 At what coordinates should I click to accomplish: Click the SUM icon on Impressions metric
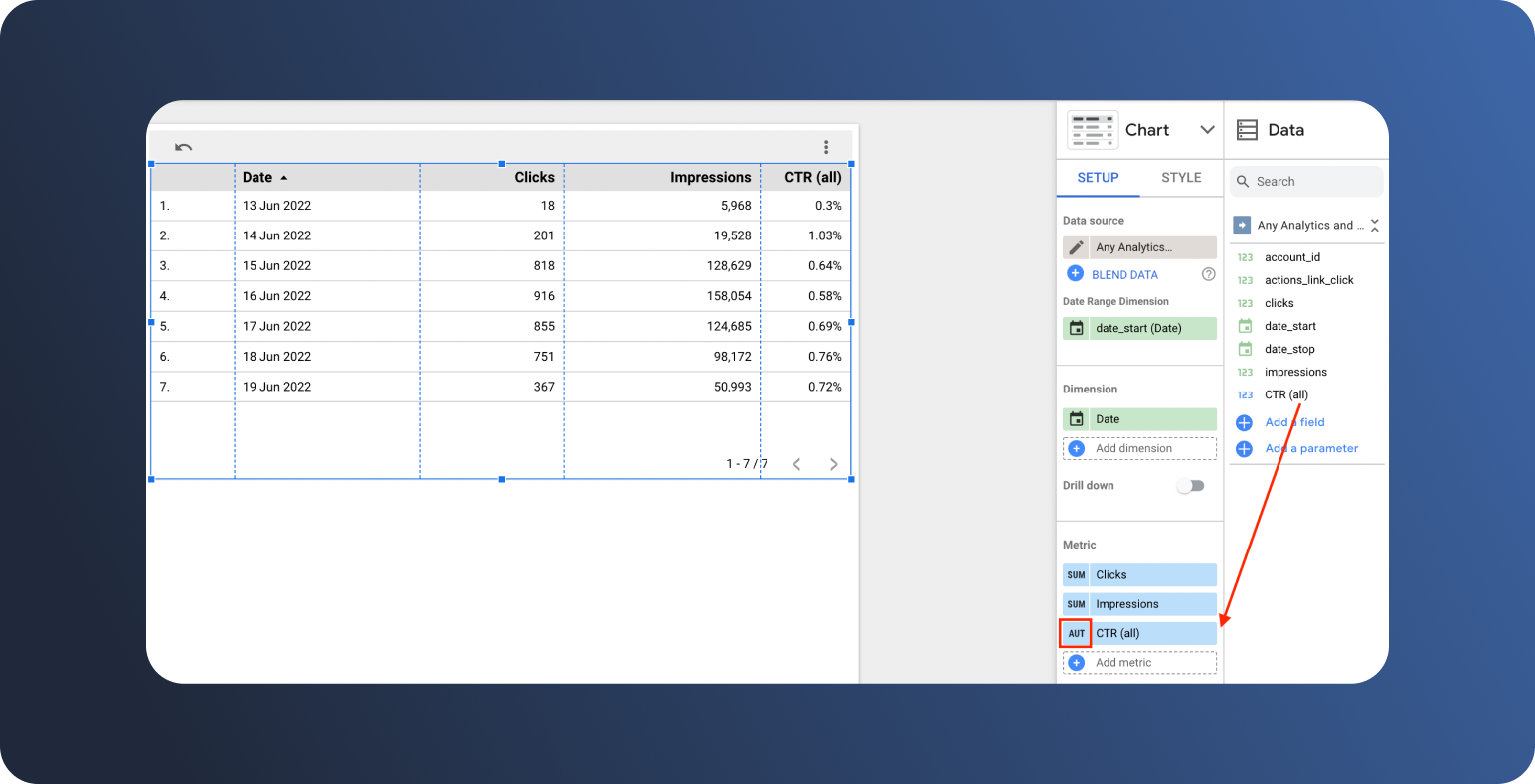(x=1075, y=603)
